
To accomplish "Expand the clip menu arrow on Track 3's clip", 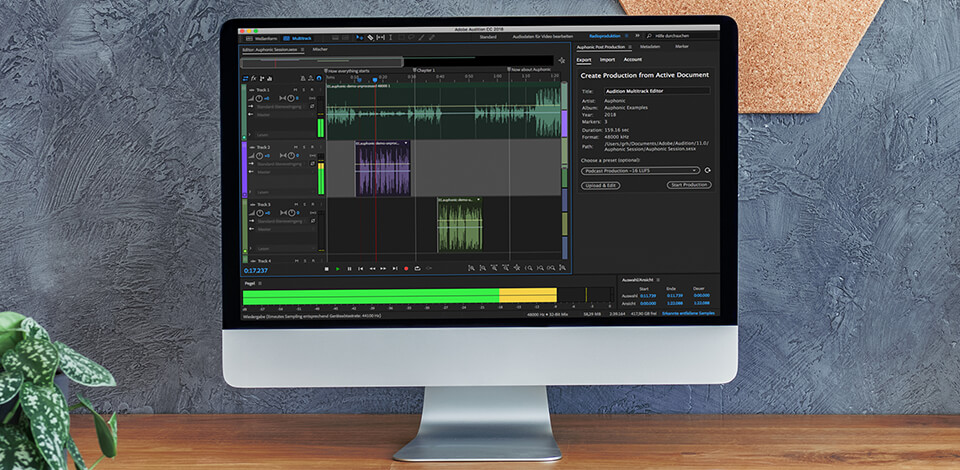I will (408, 143).
